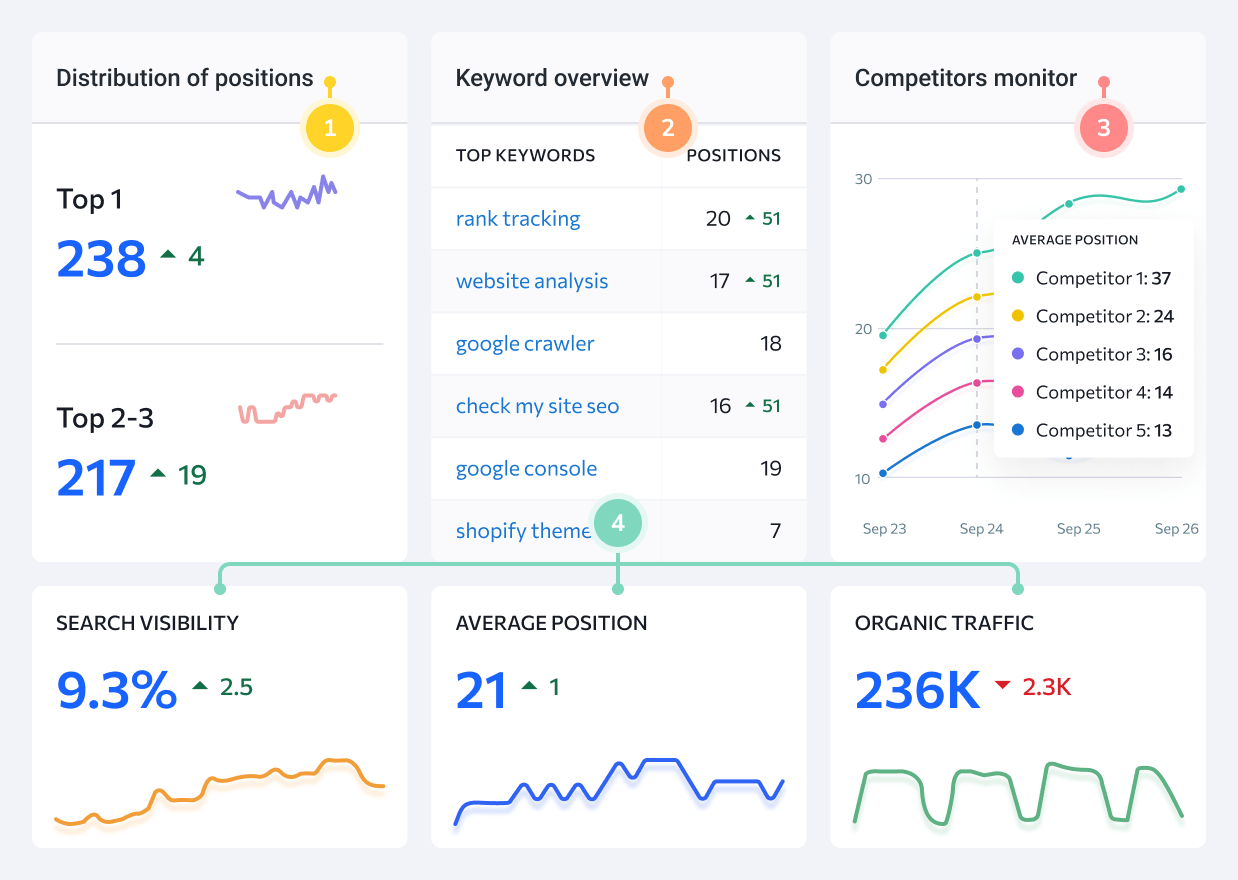Click red down arrow in Organic Traffic
Viewport: 1238px width, 880px height.
point(1002,686)
